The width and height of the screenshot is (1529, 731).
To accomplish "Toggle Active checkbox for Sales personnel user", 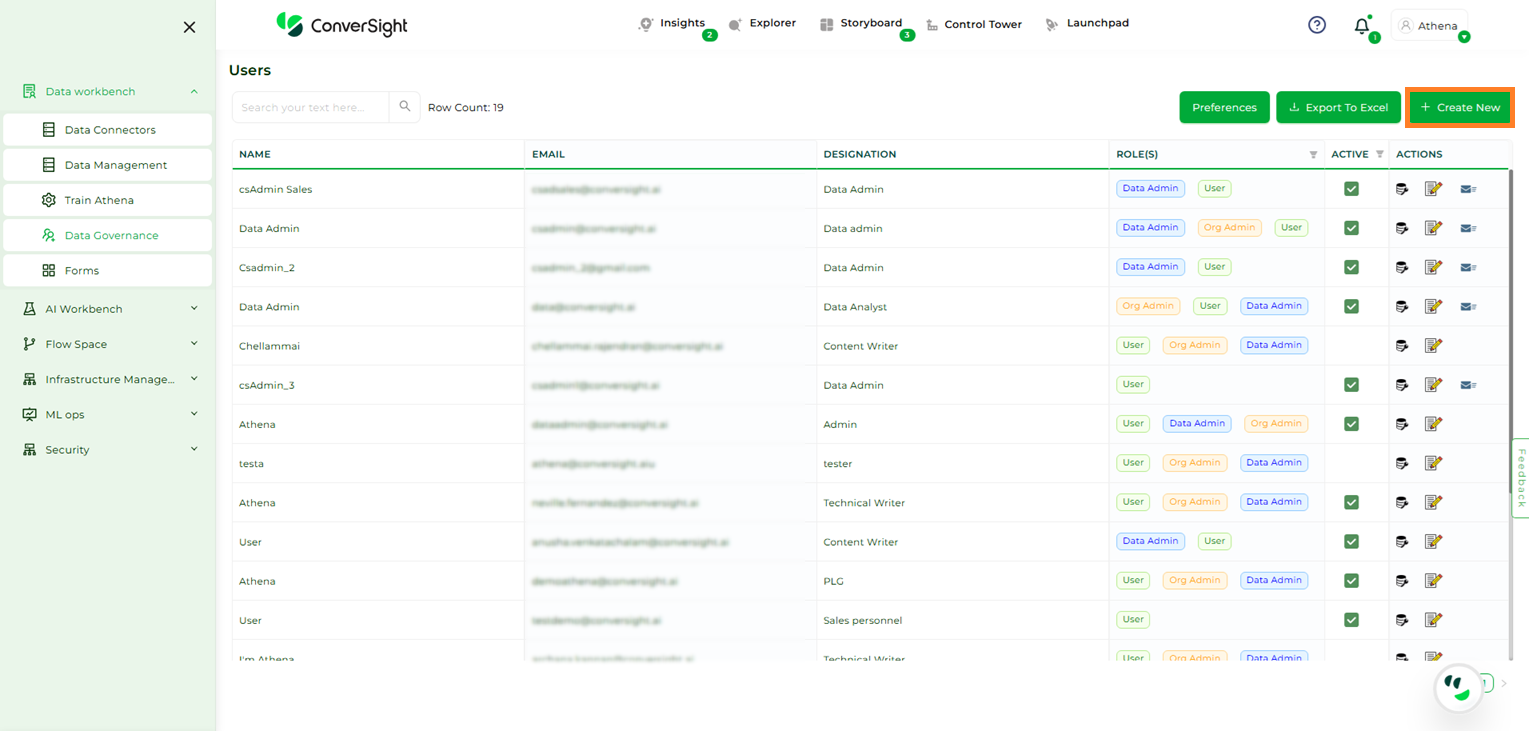I will pyautogui.click(x=1351, y=620).
